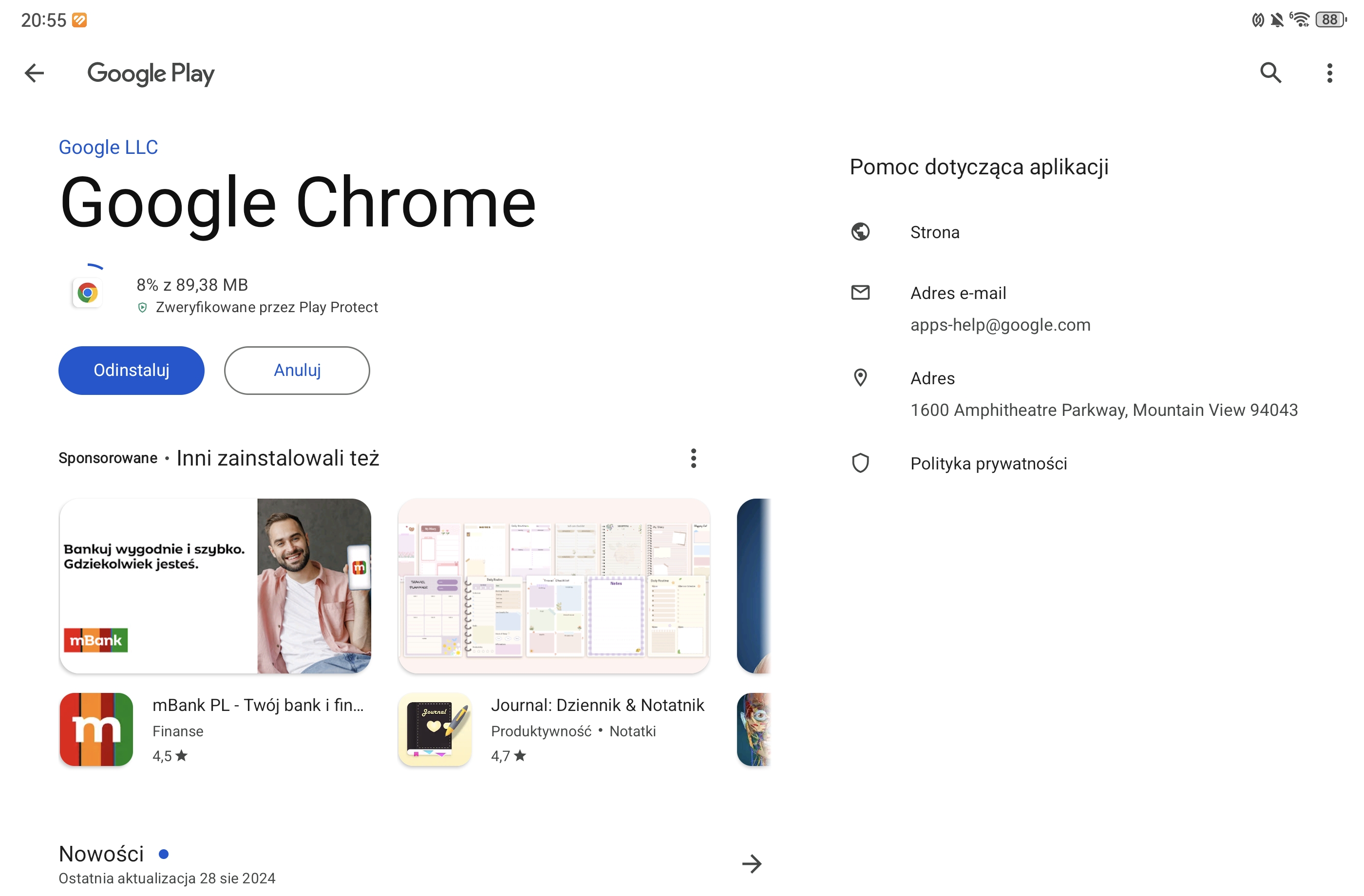Open the Nowości section heading
The width and height of the screenshot is (1364, 896).
[x=101, y=854]
